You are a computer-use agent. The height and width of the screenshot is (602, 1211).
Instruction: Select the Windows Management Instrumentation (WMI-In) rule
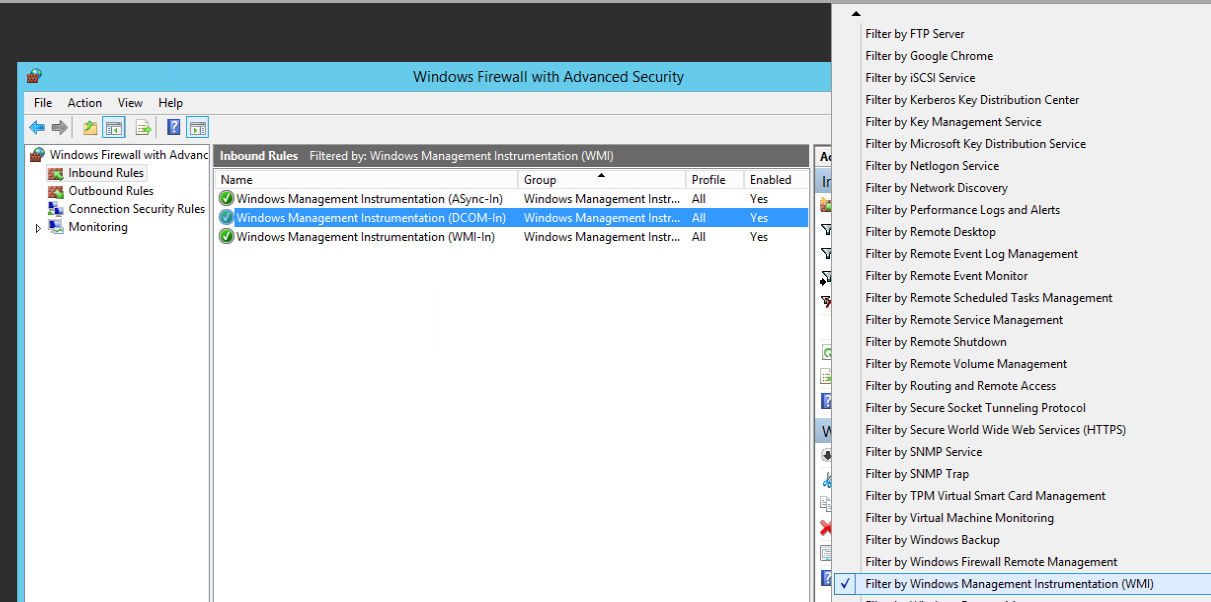click(370, 237)
